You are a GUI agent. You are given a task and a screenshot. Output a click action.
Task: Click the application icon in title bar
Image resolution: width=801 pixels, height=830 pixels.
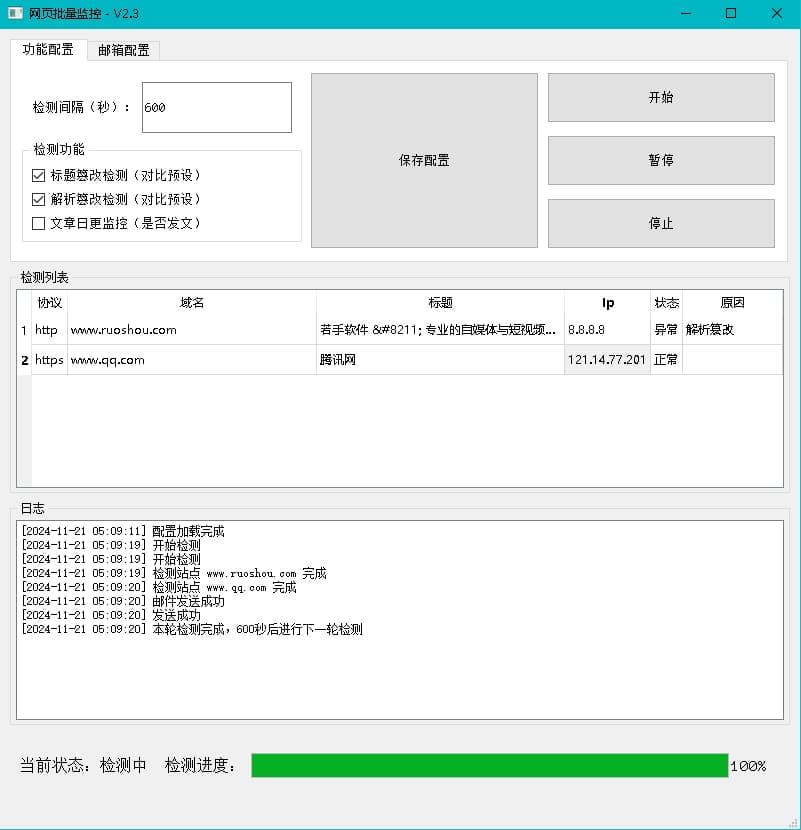point(16,13)
